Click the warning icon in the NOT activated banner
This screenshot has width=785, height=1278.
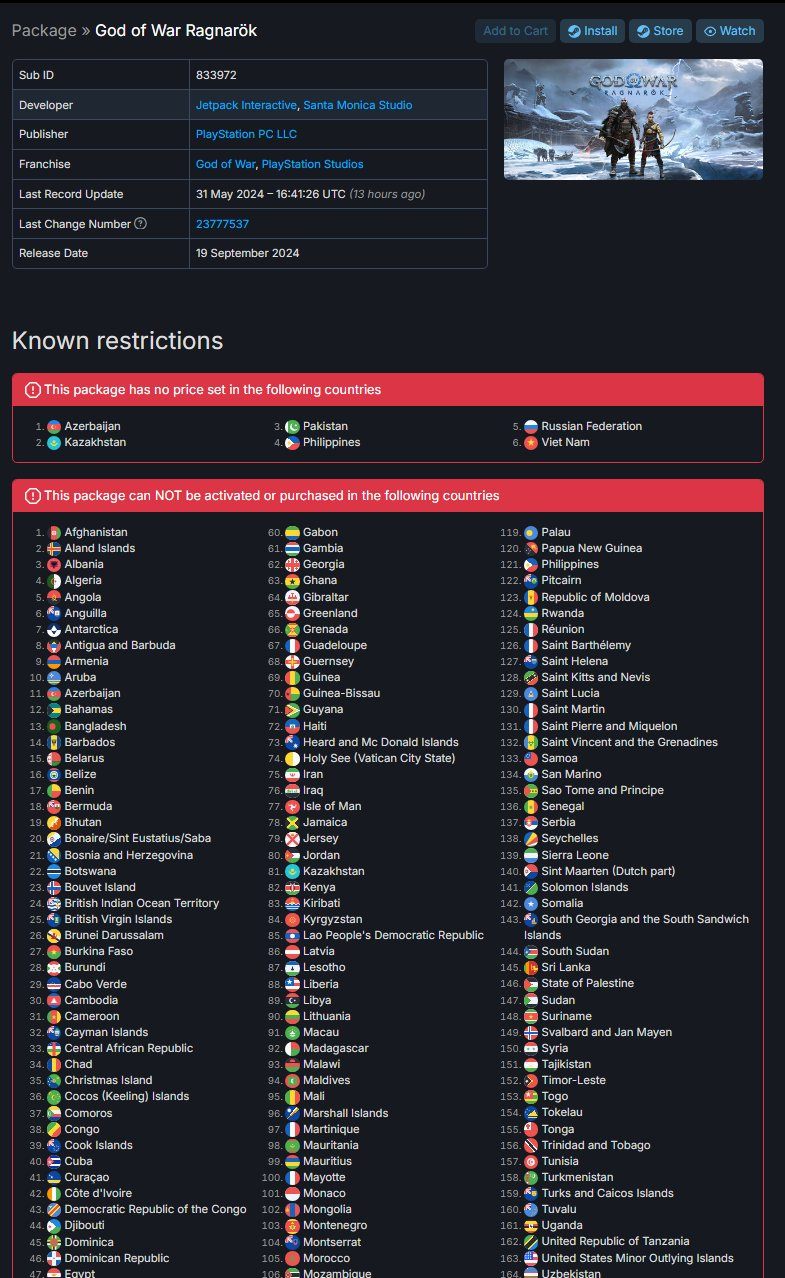pos(33,496)
